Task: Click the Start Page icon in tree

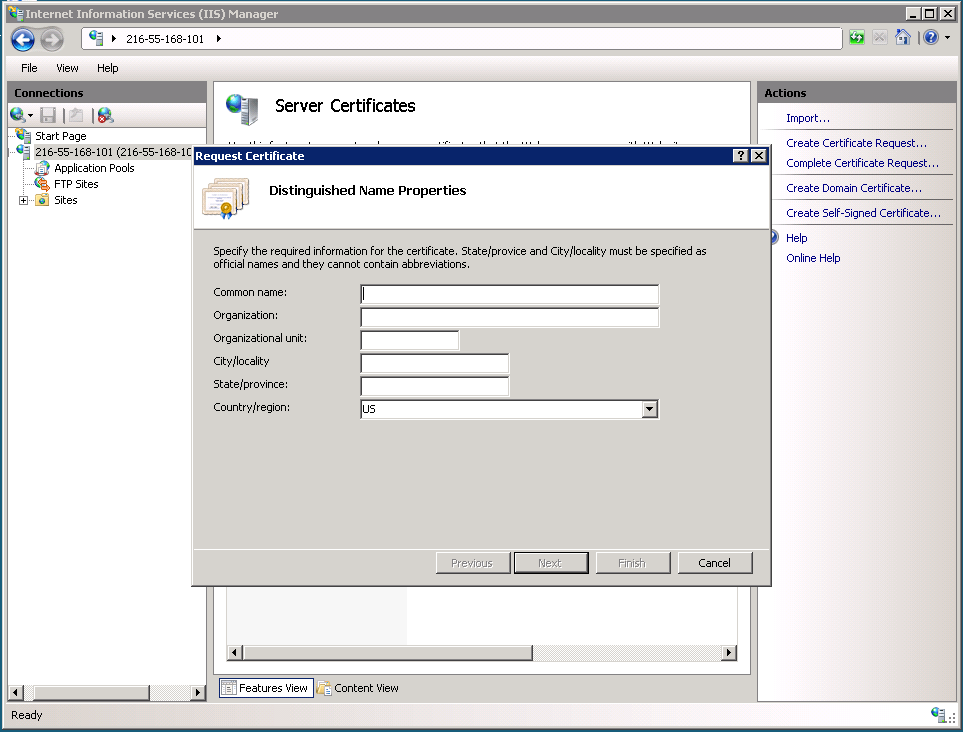Action: (x=23, y=136)
